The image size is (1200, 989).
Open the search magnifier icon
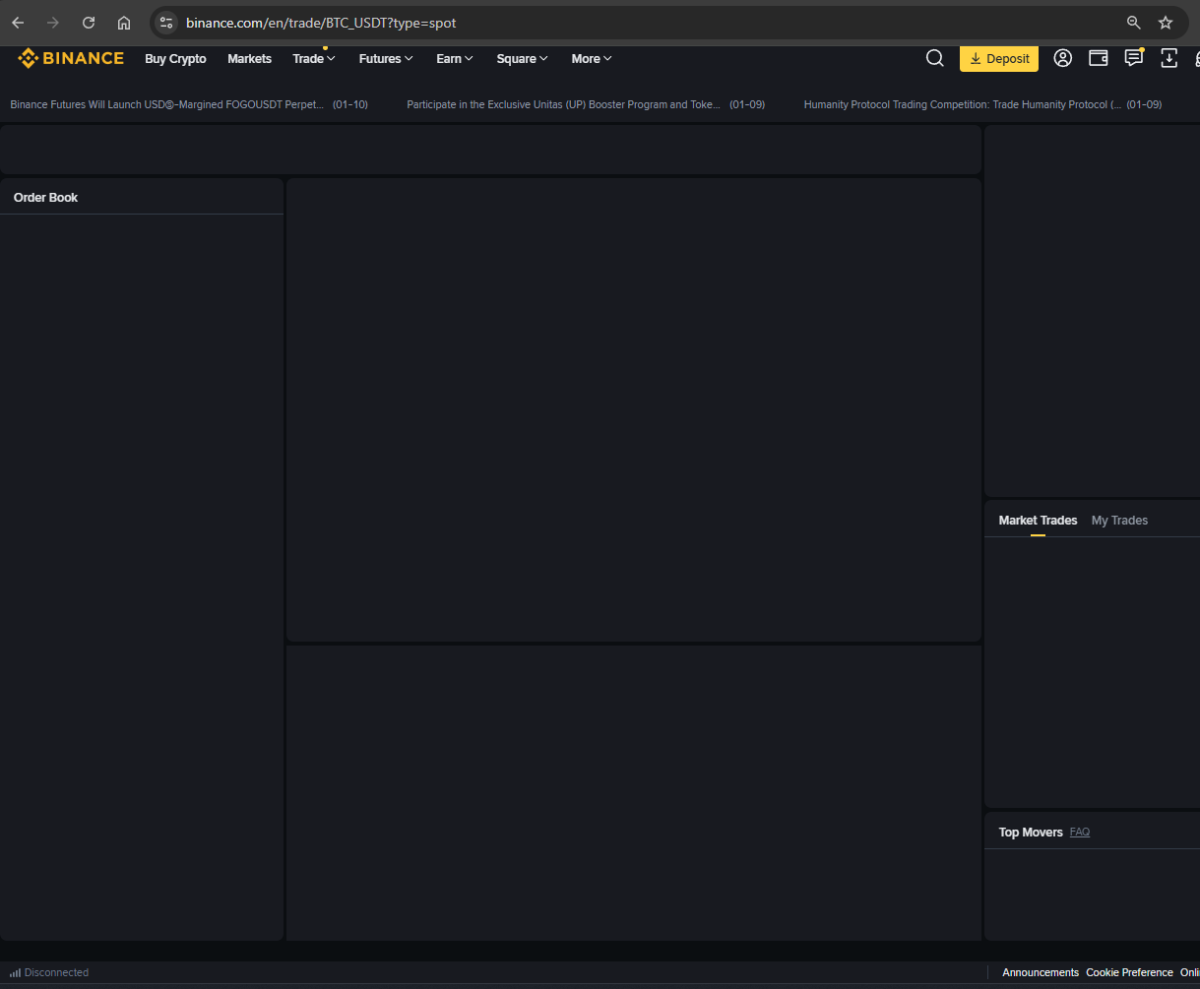pos(934,59)
